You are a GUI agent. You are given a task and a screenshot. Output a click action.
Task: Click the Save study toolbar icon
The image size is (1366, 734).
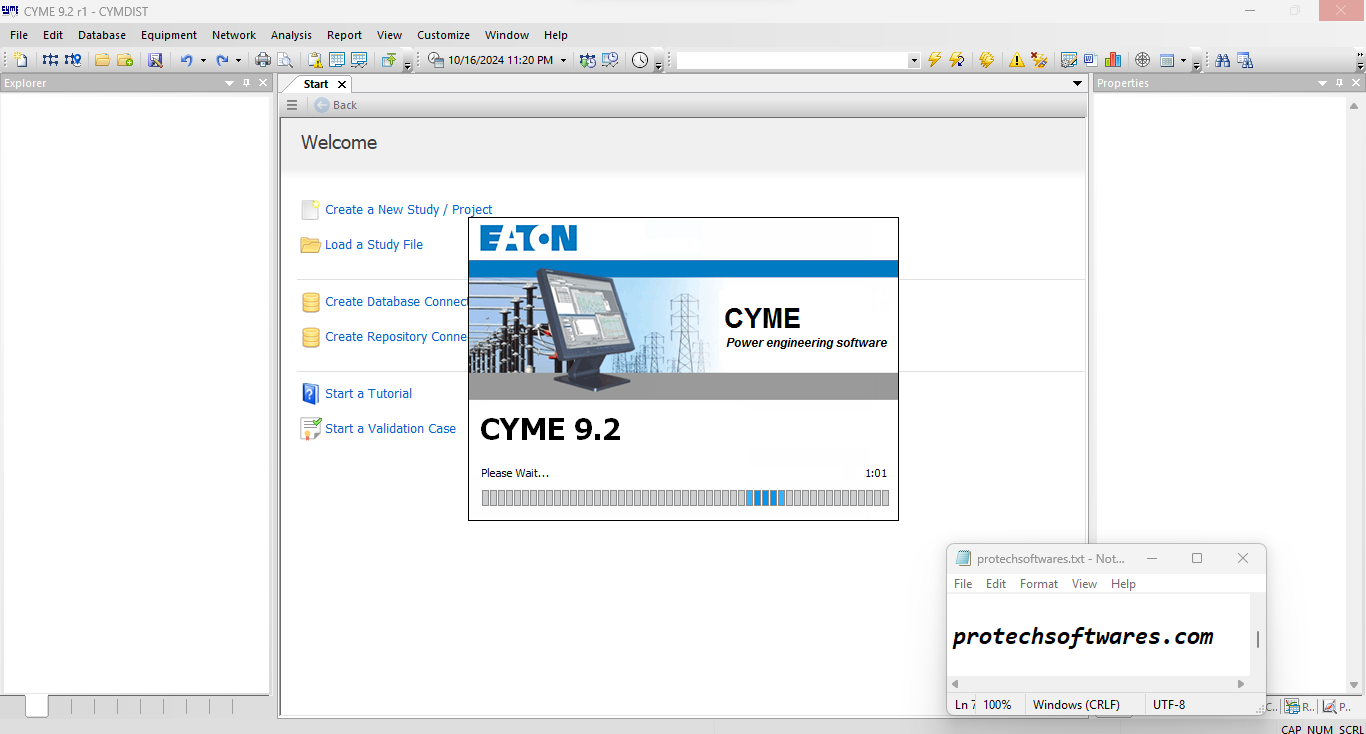pos(155,60)
